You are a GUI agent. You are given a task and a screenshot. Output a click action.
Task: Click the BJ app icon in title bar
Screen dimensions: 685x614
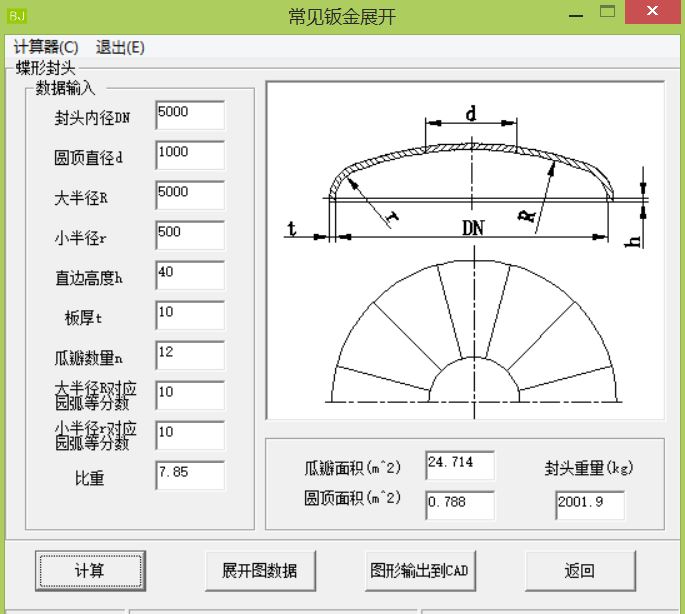click(17, 15)
